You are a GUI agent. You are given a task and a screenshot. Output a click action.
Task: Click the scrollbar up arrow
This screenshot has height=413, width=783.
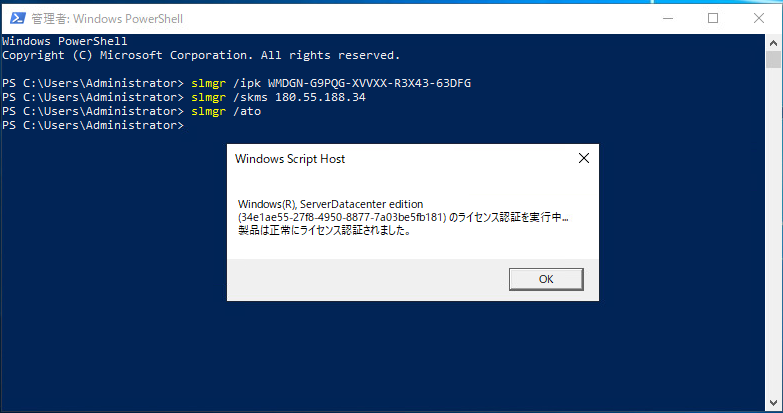pos(775,42)
